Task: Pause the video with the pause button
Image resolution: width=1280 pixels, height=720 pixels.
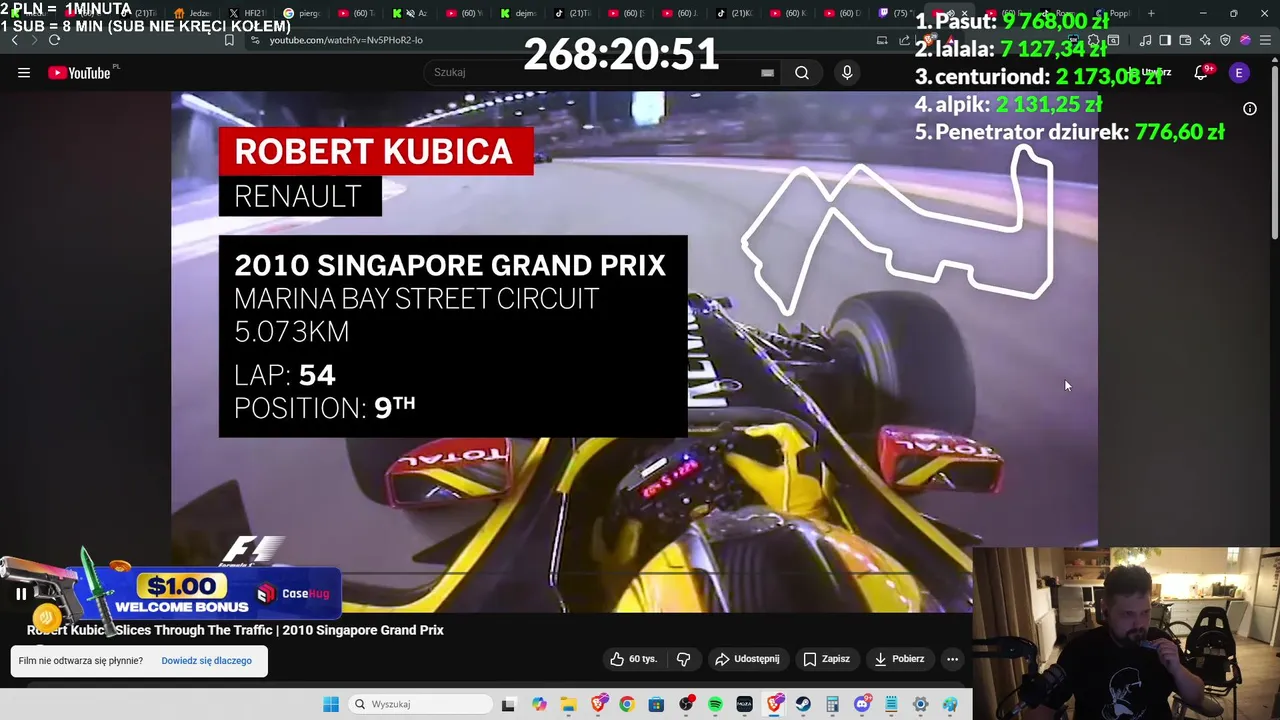Action: (21, 594)
